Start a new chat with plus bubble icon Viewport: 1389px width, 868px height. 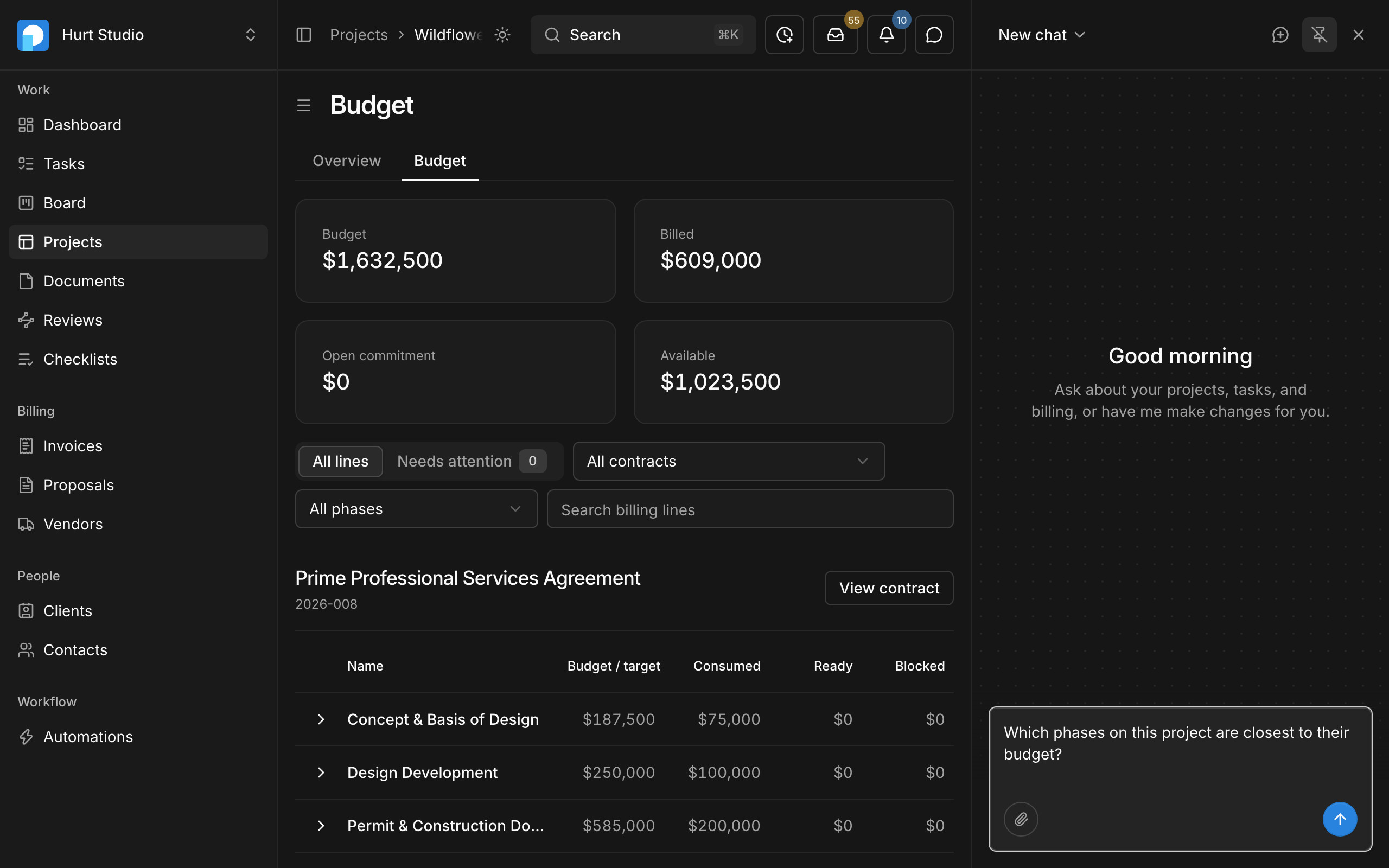pos(1280,35)
